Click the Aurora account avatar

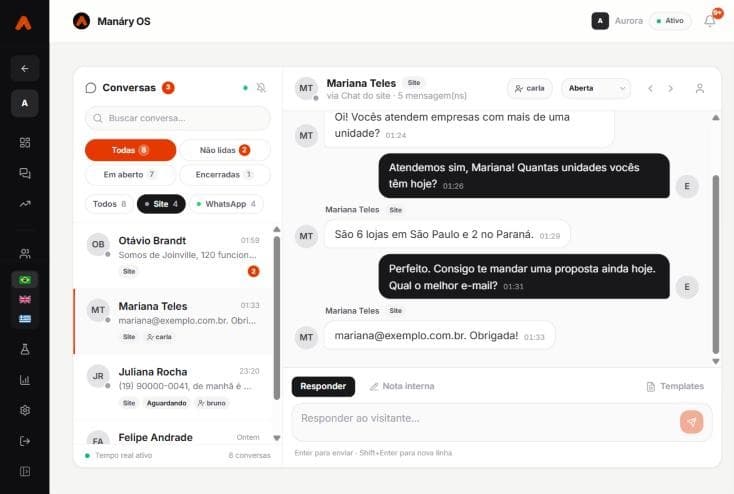point(600,21)
